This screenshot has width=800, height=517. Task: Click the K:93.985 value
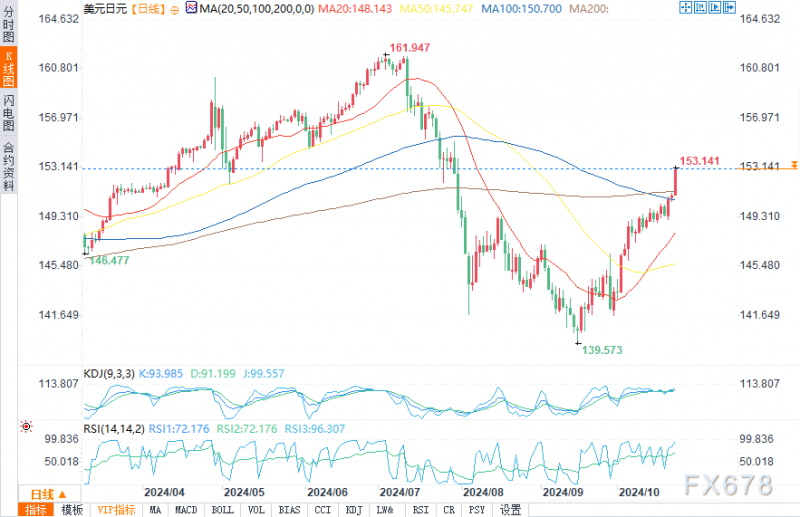coord(161,374)
